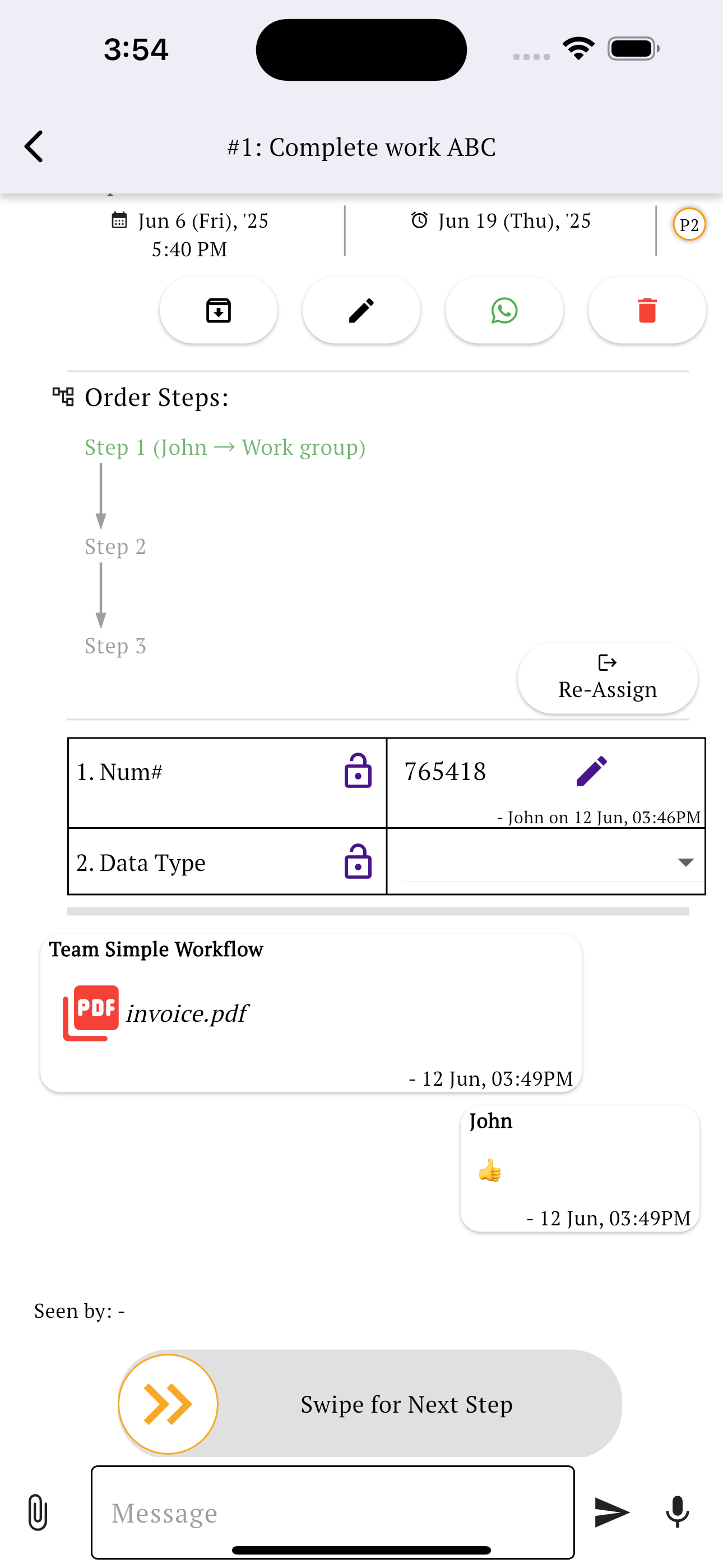Tap the red trash delete button

647,311
